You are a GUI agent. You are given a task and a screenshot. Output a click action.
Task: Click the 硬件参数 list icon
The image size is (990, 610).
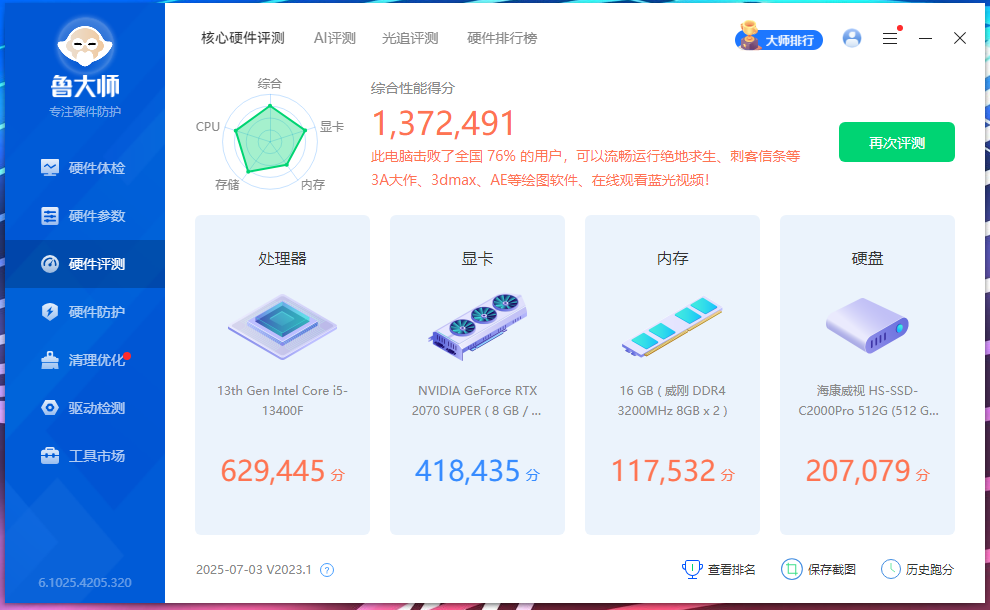[x=50, y=215]
